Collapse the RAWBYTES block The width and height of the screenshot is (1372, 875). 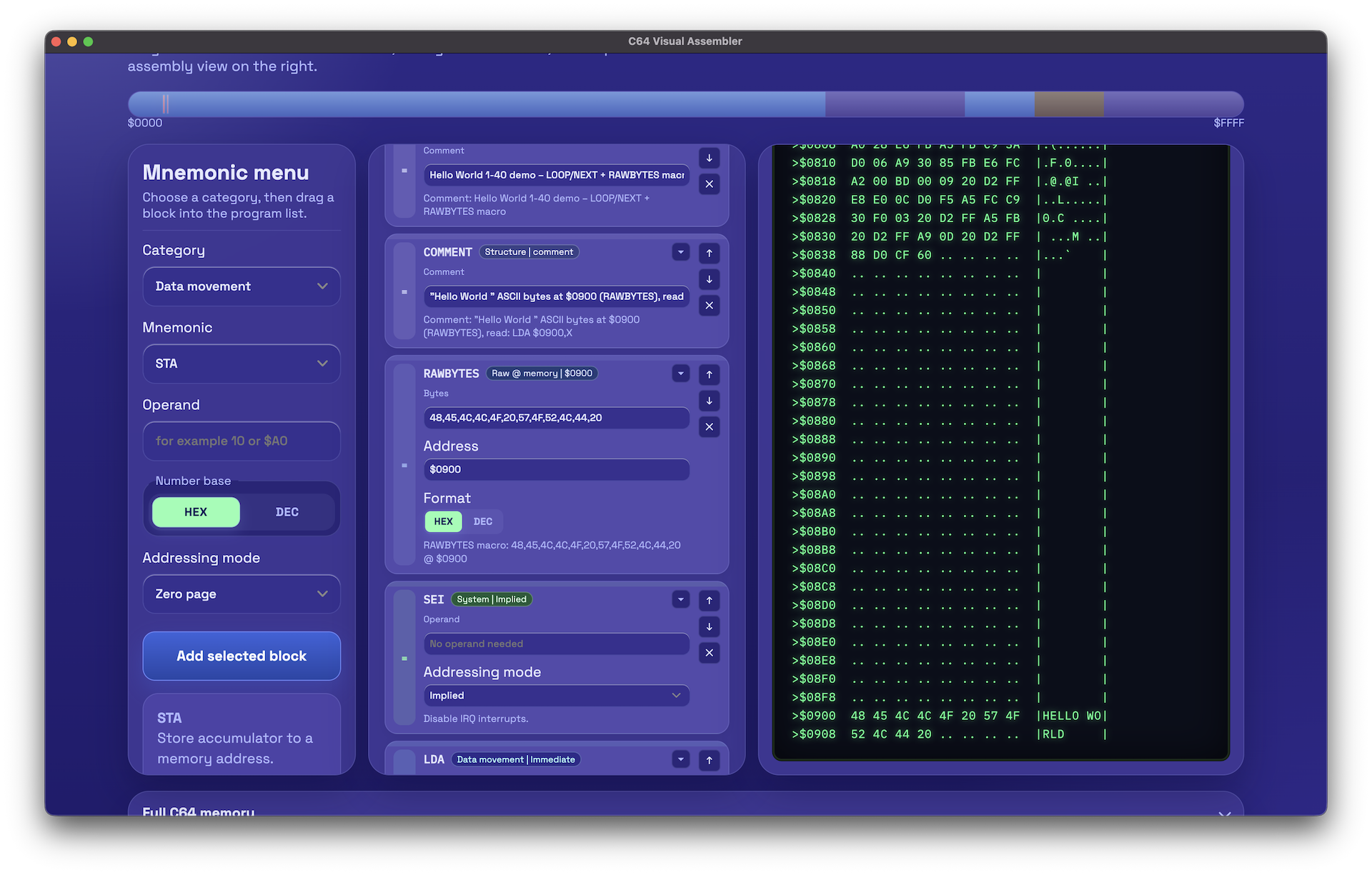[x=680, y=374]
